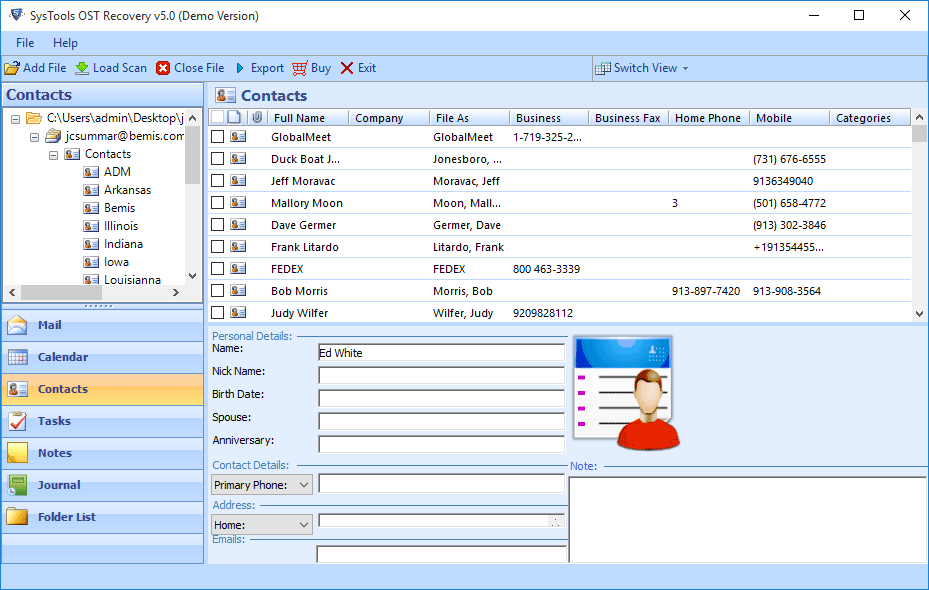929x590 pixels.
Task: Open the Help menu
Action: [x=65, y=43]
